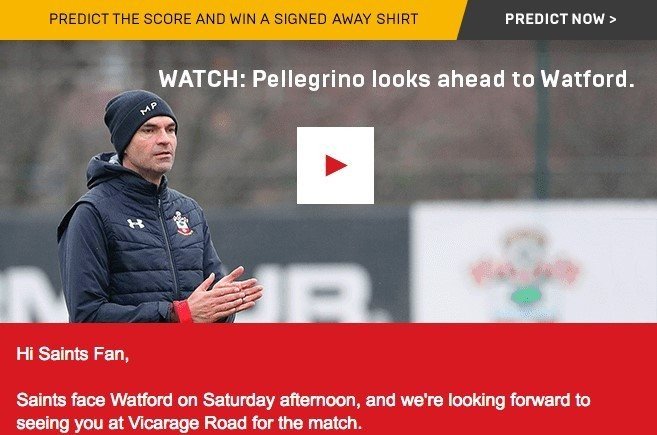Screen dimensions: 657x435
Task: Click the Under Armour logo on jacket
Action: (x=136, y=223)
